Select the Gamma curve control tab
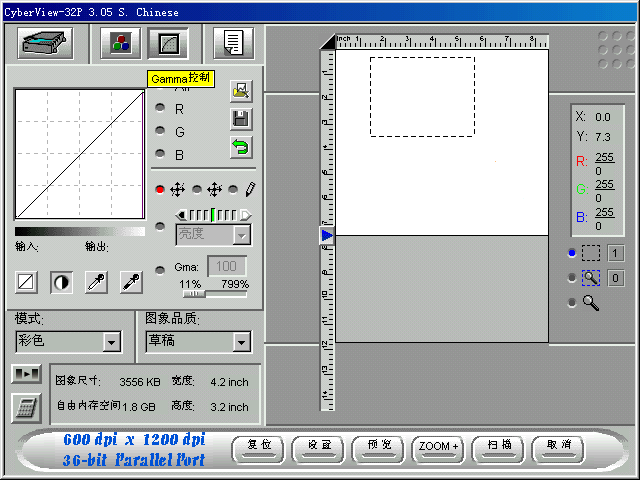 pyautogui.click(x=168, y=43)
